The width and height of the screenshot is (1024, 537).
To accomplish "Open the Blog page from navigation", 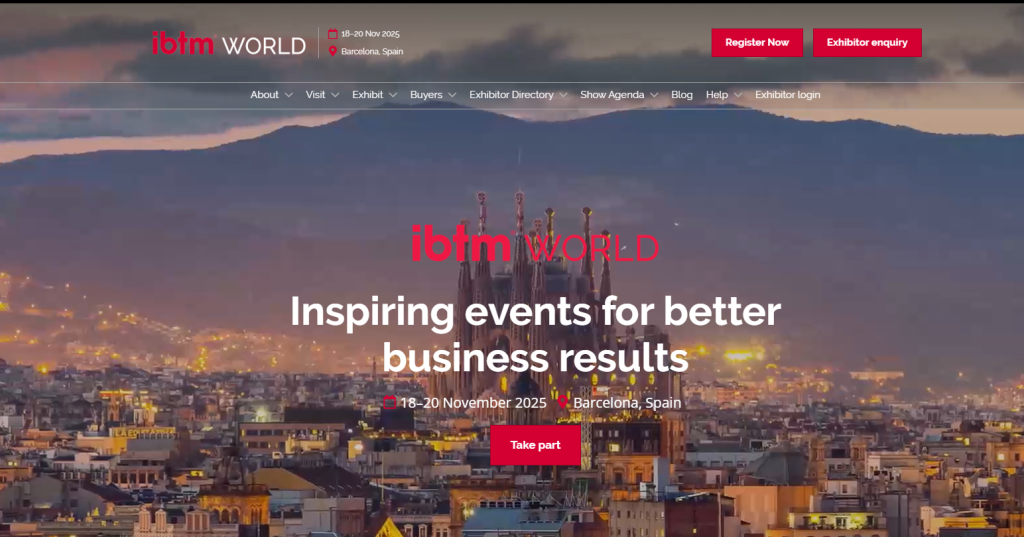I will click(682, 95).
